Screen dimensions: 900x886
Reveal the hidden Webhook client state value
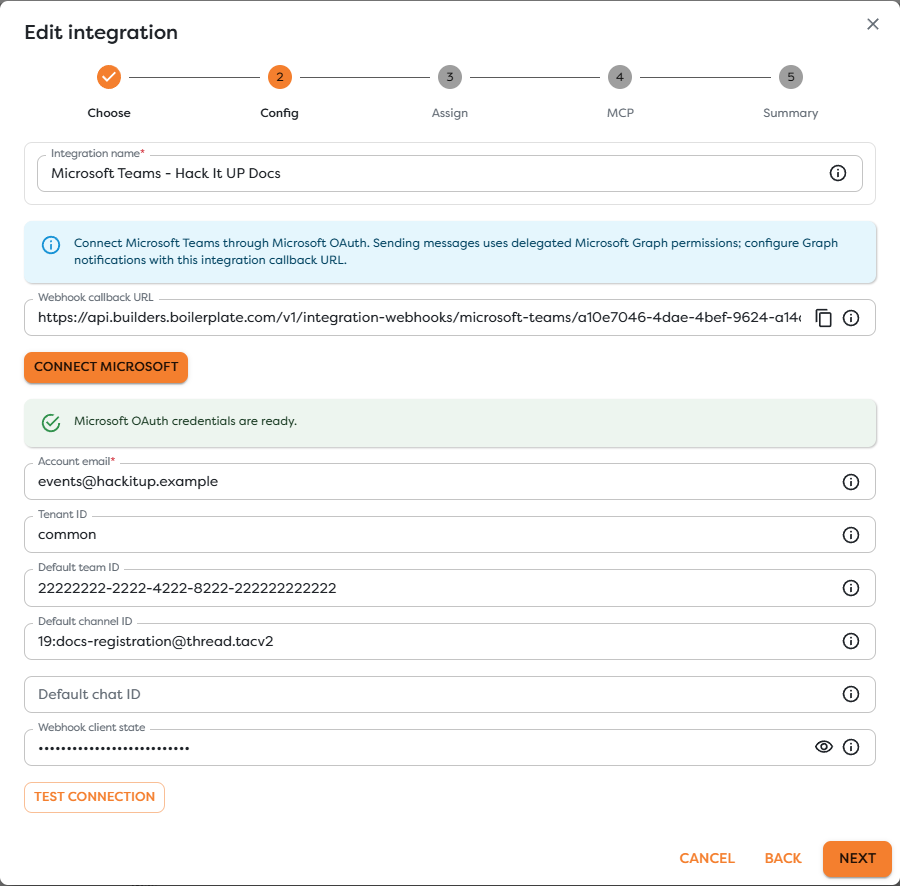coord(824,747)
